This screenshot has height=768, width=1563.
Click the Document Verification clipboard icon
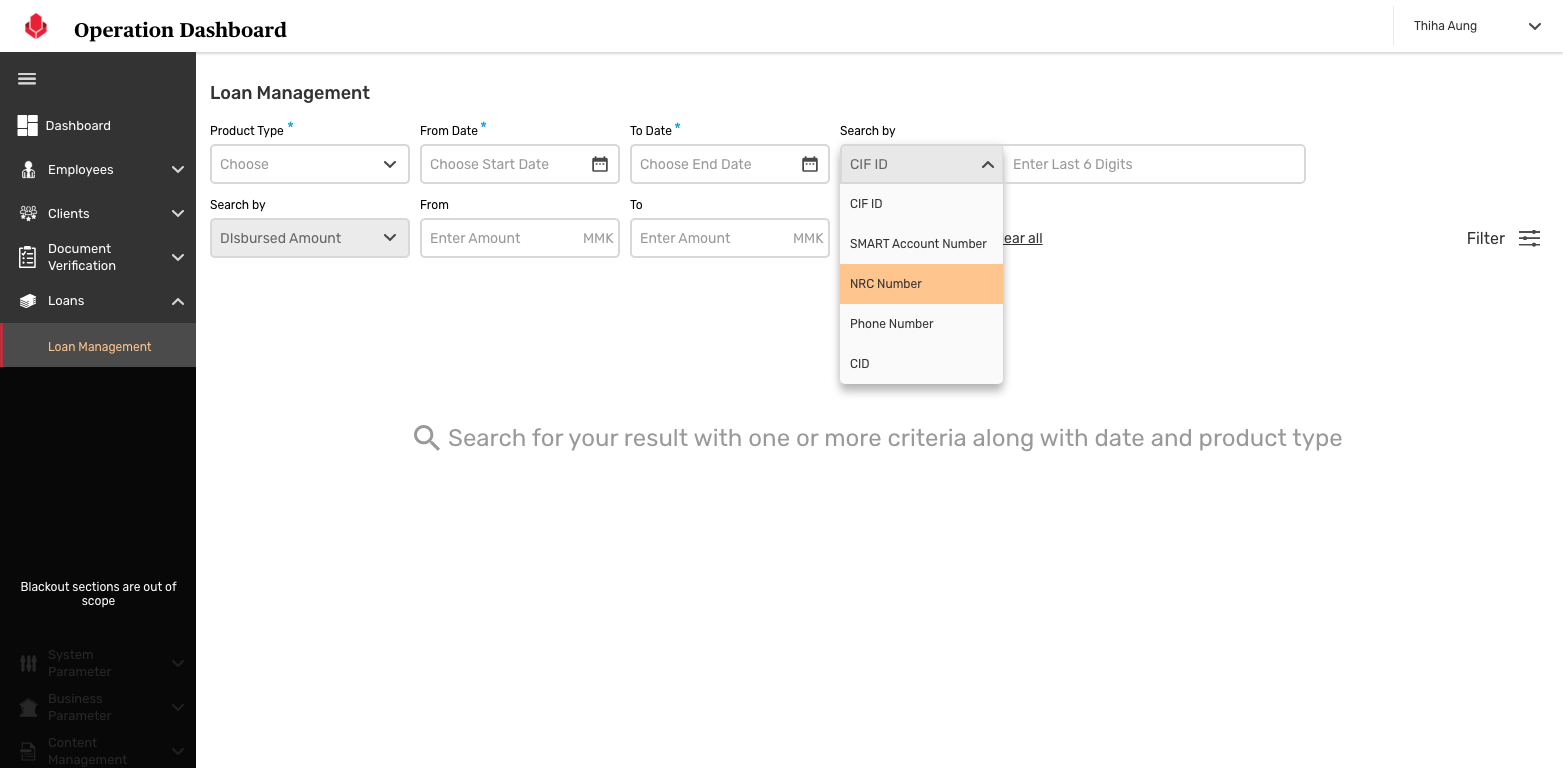28,257
